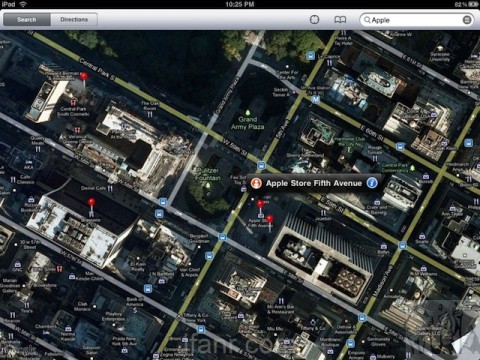This screenshot has width=480, height=360.
Task: Tap the orange street view person icon
Action: tap(256, 183)
